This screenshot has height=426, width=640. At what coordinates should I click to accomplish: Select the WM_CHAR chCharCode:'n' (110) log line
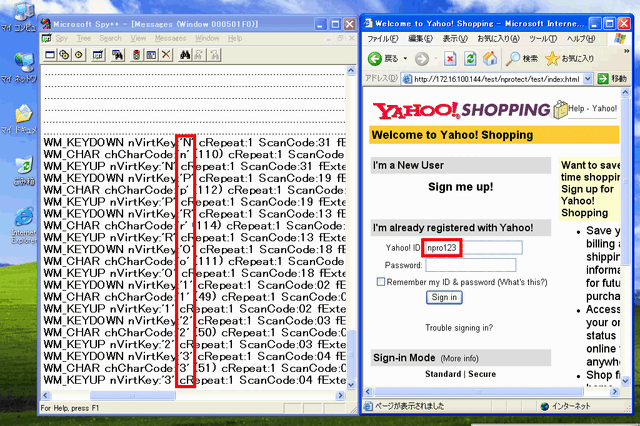pyautogui.click(x=194, y=155)
